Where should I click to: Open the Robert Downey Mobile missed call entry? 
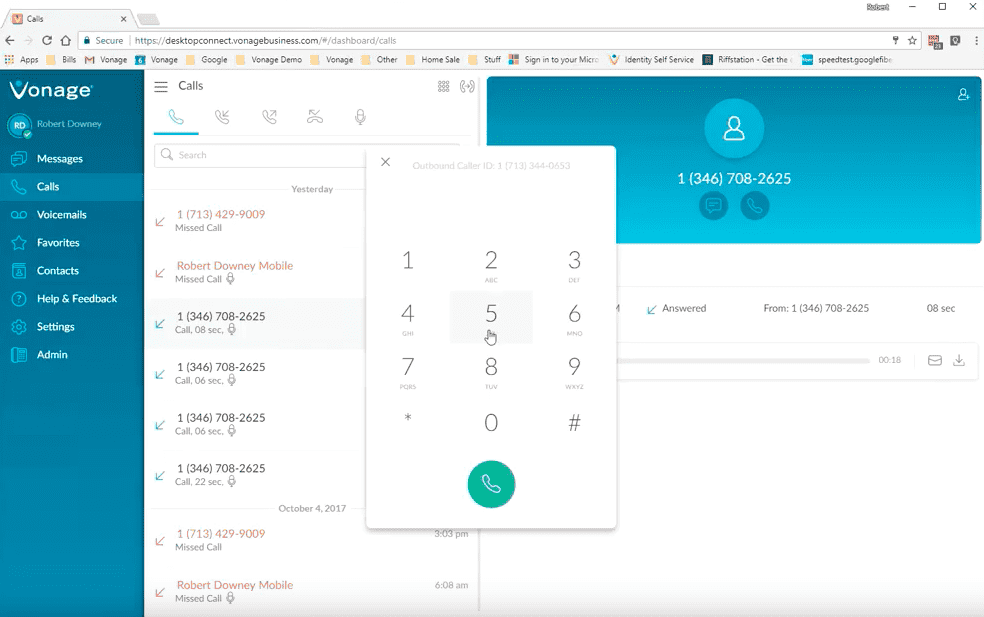pyautogui.click(x=234, y=272)
